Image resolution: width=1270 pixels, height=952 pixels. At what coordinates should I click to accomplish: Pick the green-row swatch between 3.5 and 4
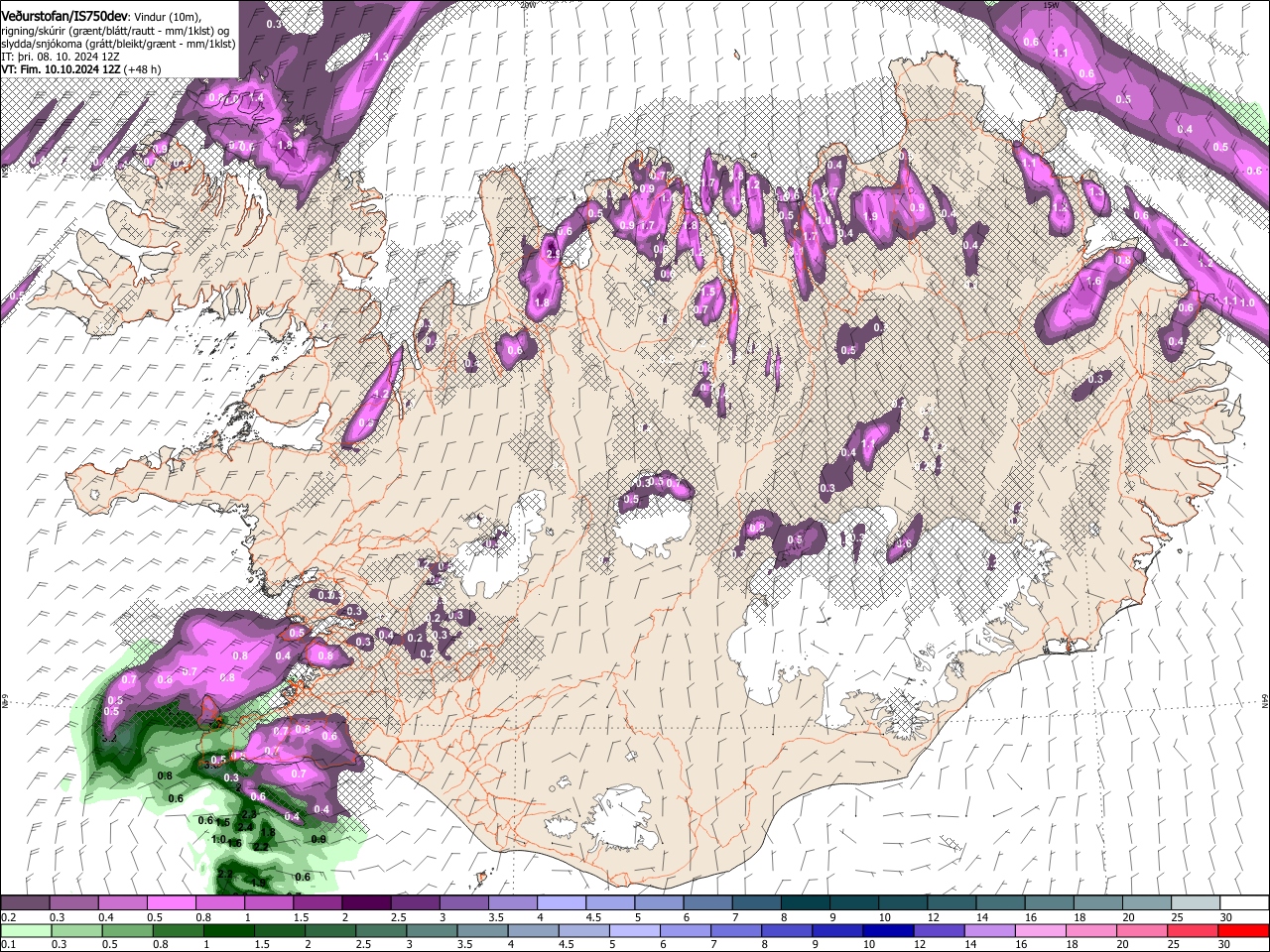[482, 931]
